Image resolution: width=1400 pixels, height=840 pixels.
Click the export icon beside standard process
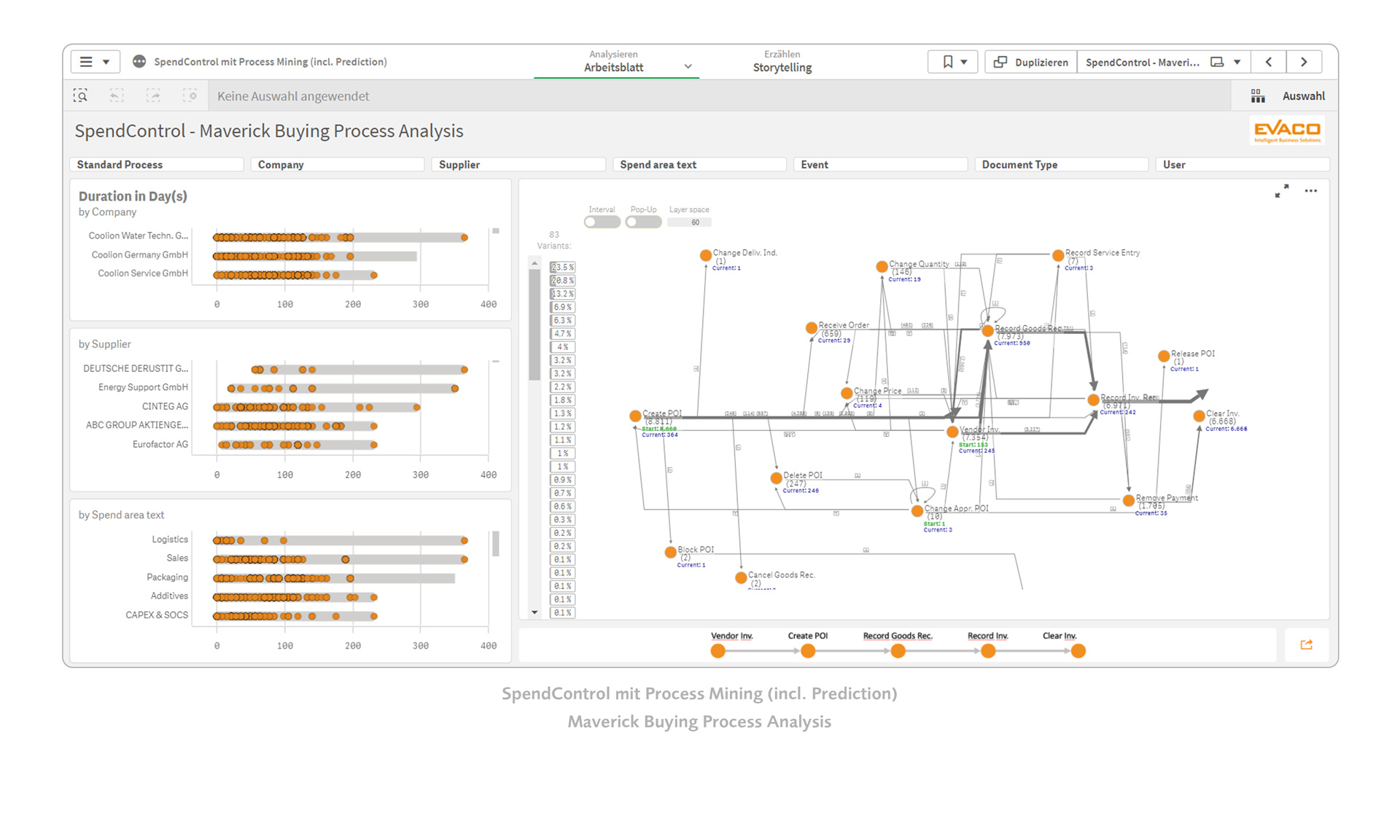(x=1307, y=645)
